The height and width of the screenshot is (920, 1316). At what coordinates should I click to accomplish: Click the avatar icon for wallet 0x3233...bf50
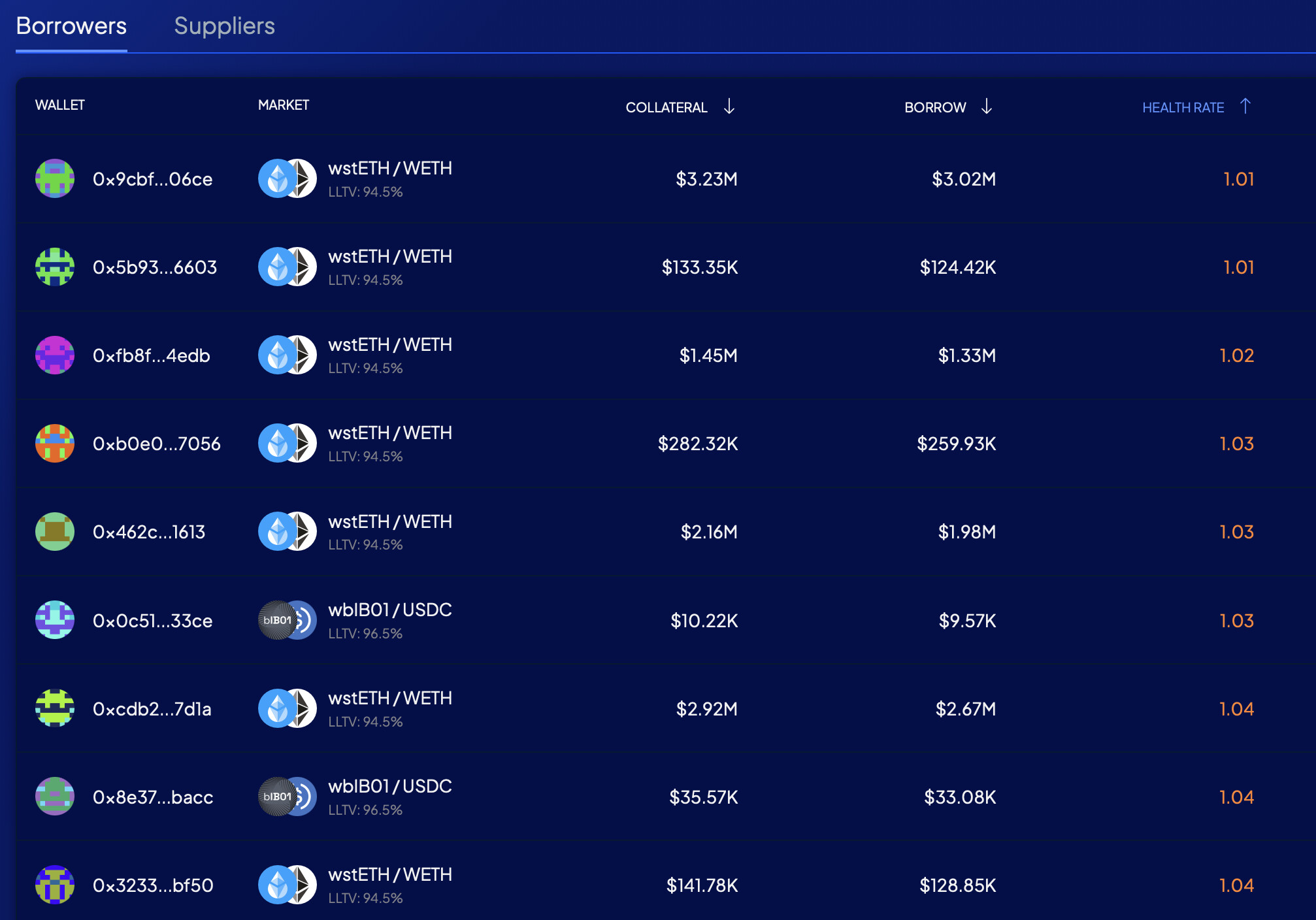coord(55,885)
